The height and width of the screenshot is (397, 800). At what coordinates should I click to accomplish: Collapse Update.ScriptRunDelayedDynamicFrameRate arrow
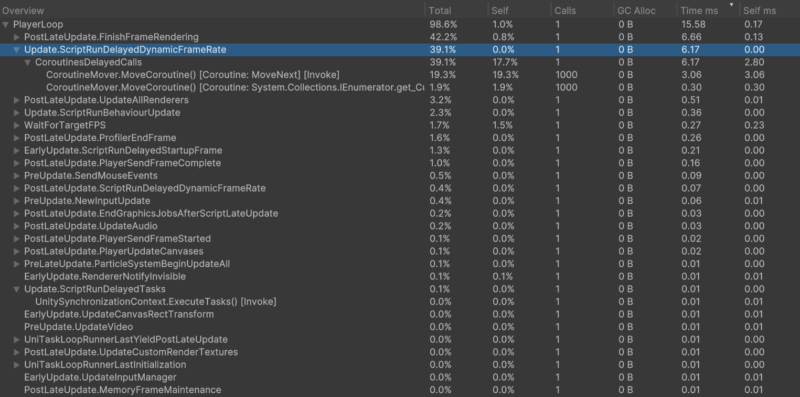pos(16,49)
